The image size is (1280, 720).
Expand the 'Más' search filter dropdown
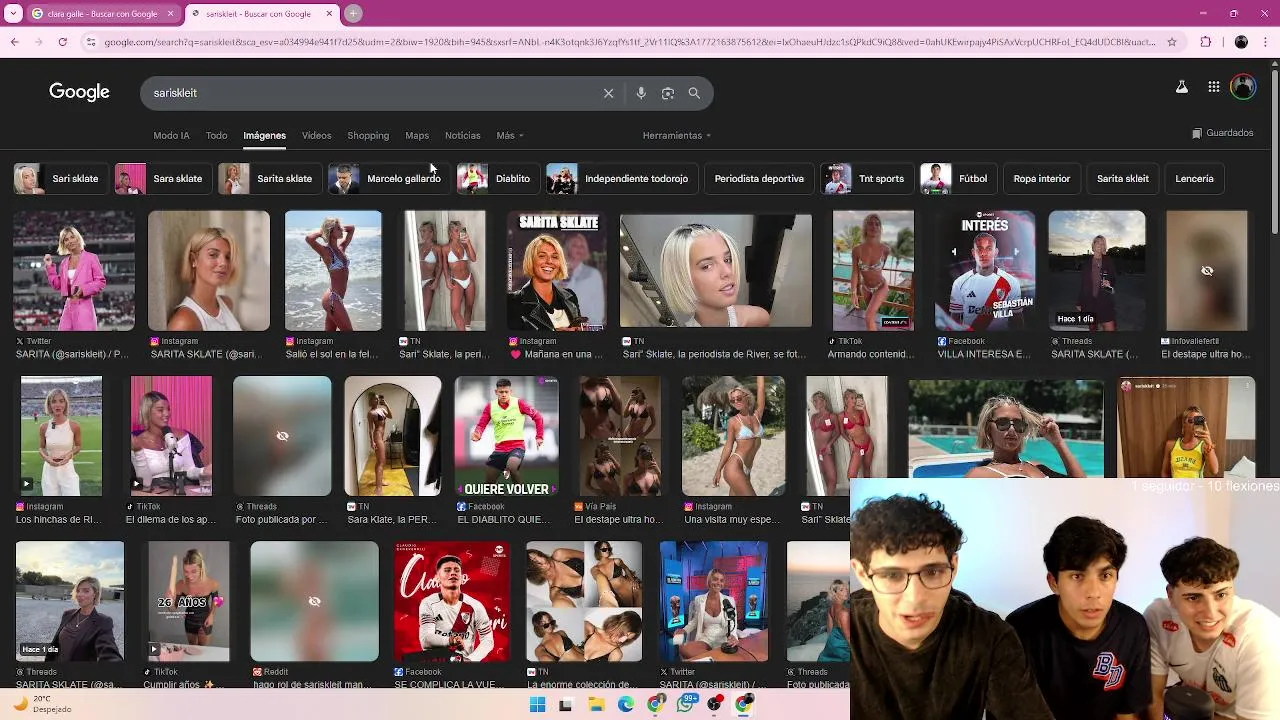pyautogui.click(x=509, y=136)
